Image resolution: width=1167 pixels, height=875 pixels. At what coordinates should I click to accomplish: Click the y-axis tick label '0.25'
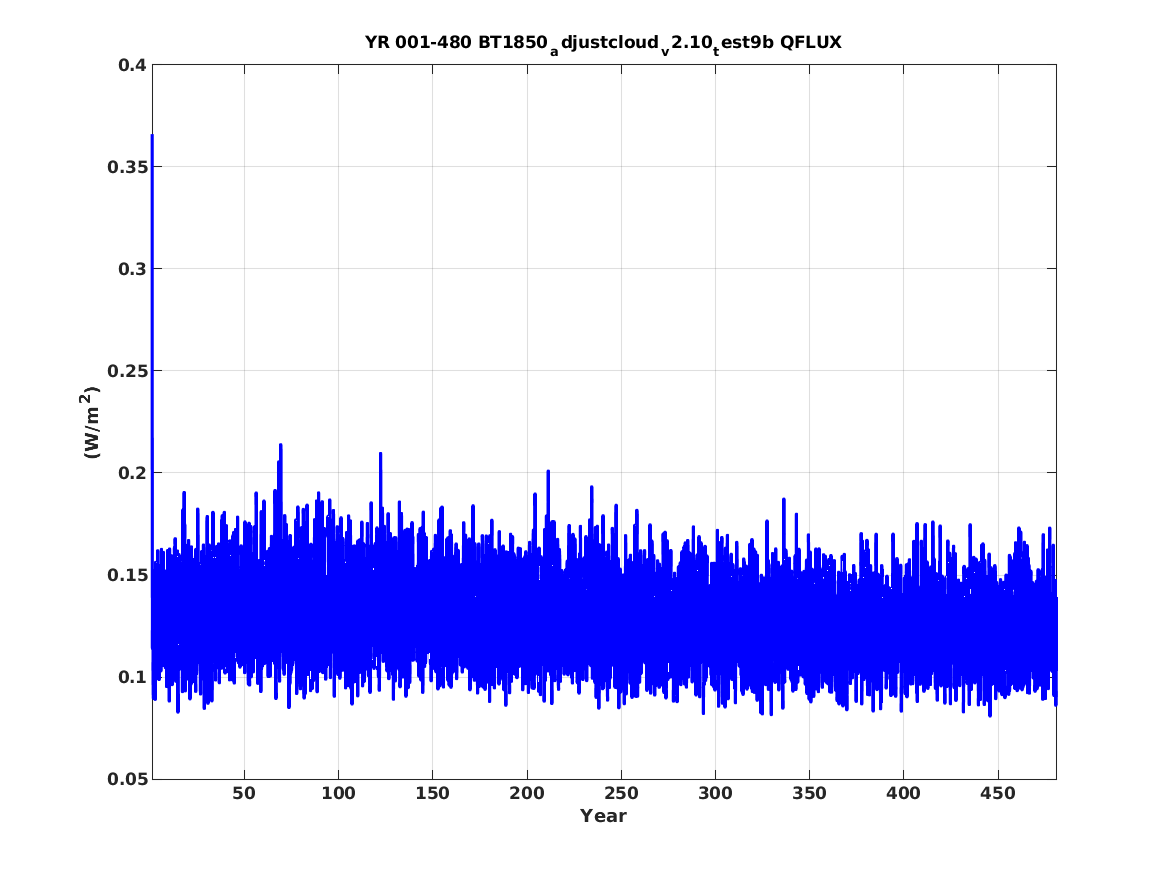(127, 371)
